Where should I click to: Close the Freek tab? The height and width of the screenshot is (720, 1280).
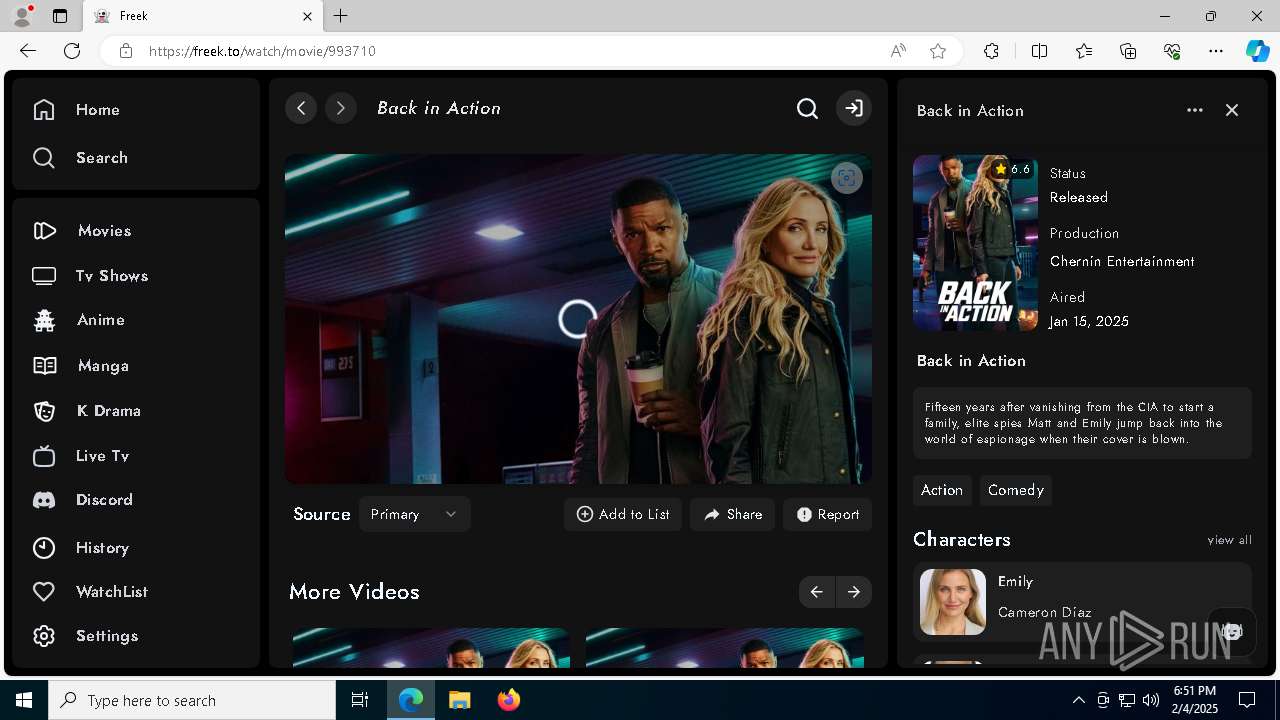tap(308, 16)
